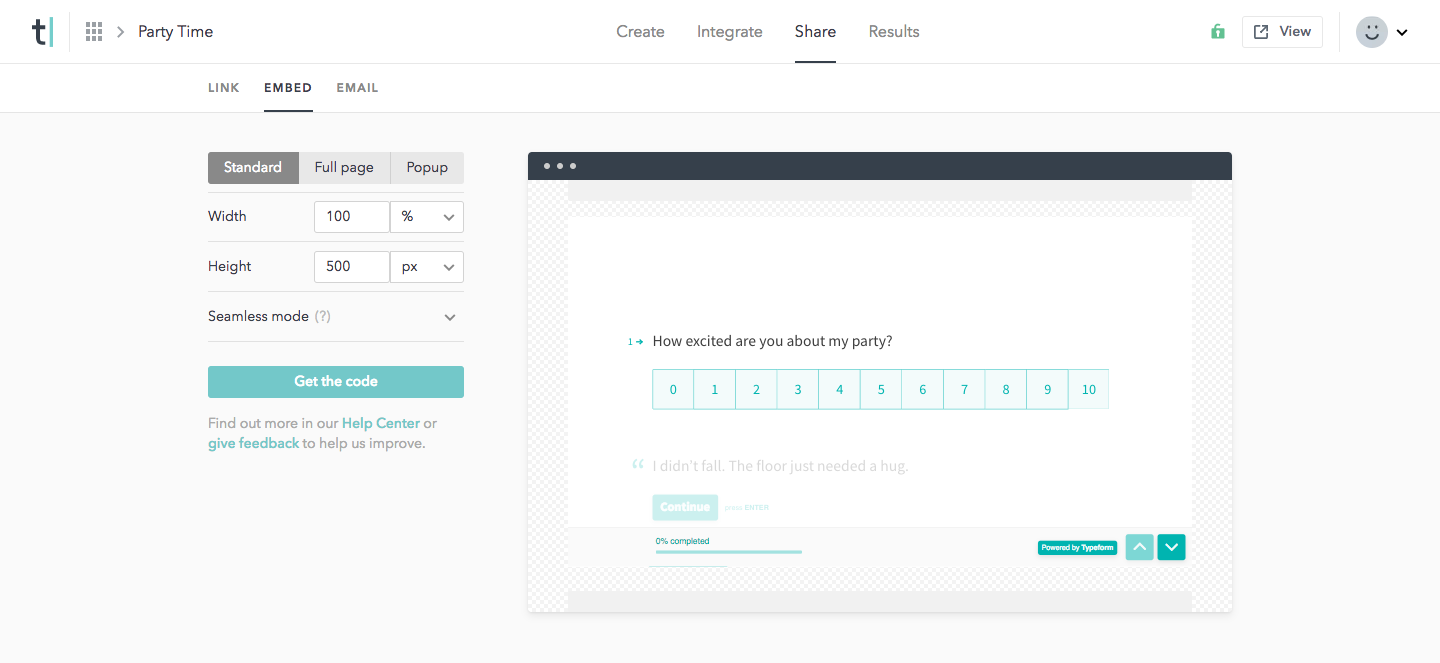The image size is (1440, 663).
Task: Switch to the Link sub-tab
Action: point(224,88)
